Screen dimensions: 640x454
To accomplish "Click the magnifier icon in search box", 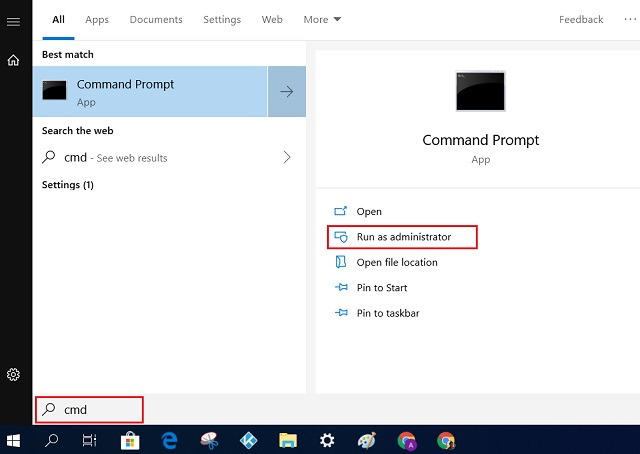I will point(49,409).
